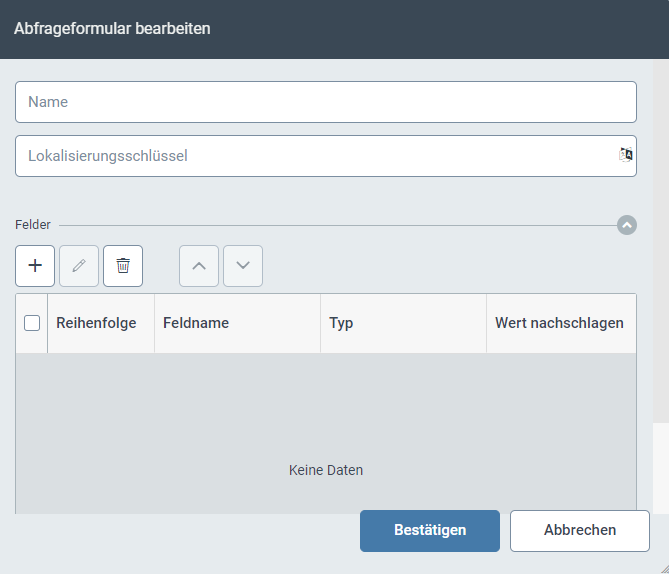Click the Typ column header
Image resolution: width=669 pixels, height=574 pixels.
342,323
